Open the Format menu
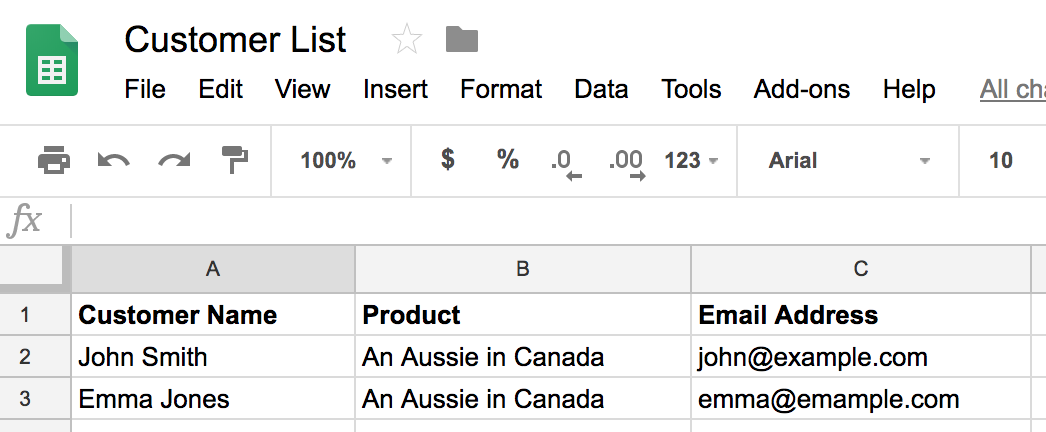Screen dimensions: 1046x432 [501, 89]
